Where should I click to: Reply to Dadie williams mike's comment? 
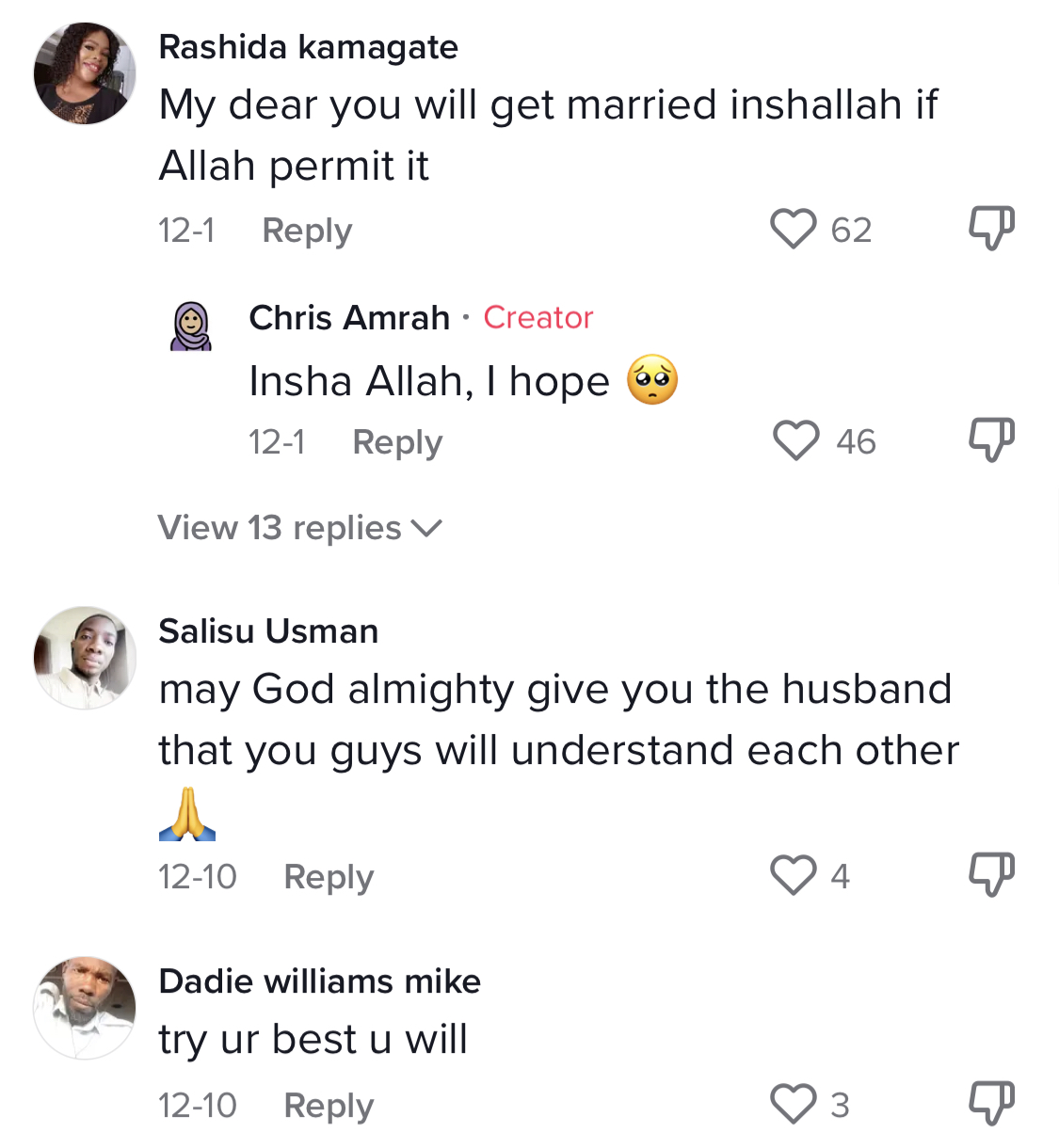[329, 1106]
